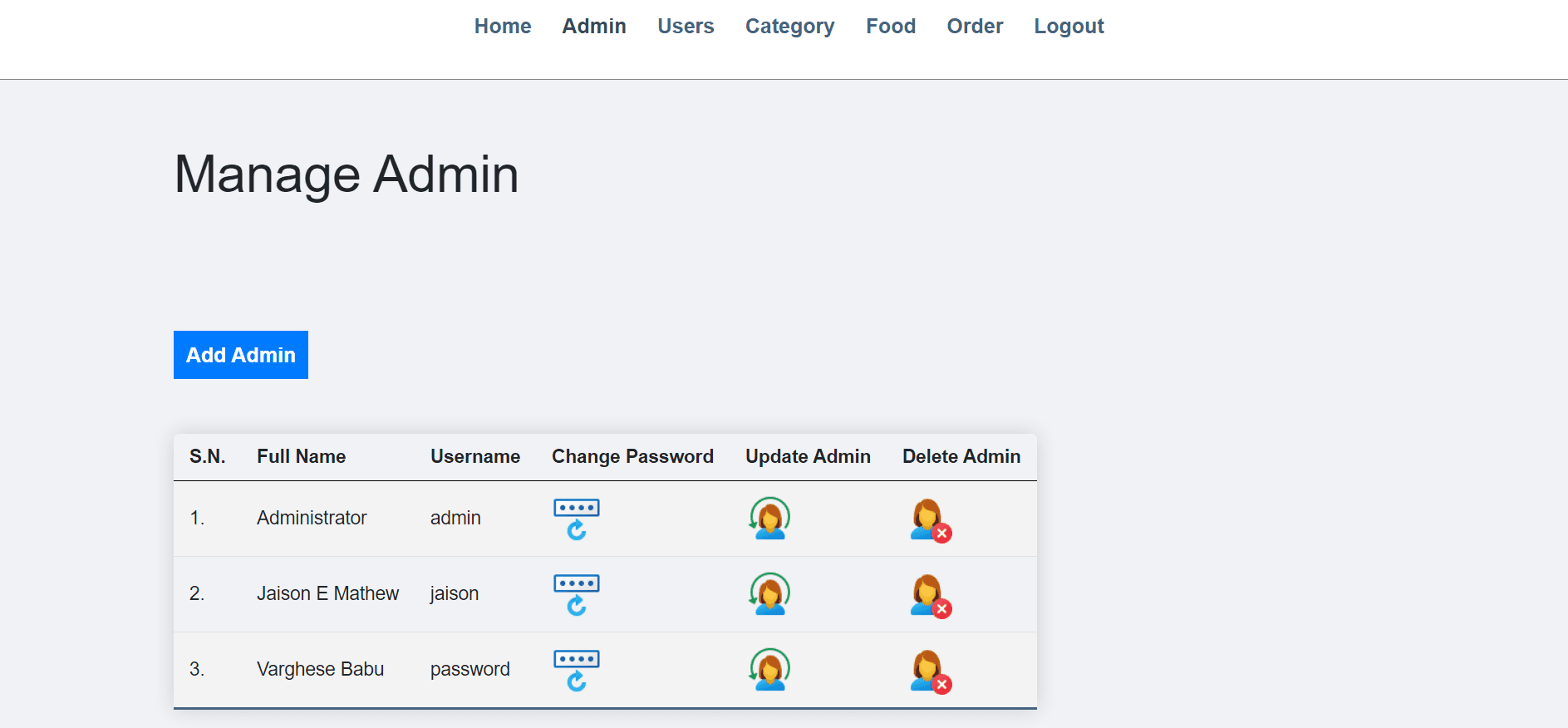View the Order page
This screenshot has height=728, width=1568.
pos(975,27)
